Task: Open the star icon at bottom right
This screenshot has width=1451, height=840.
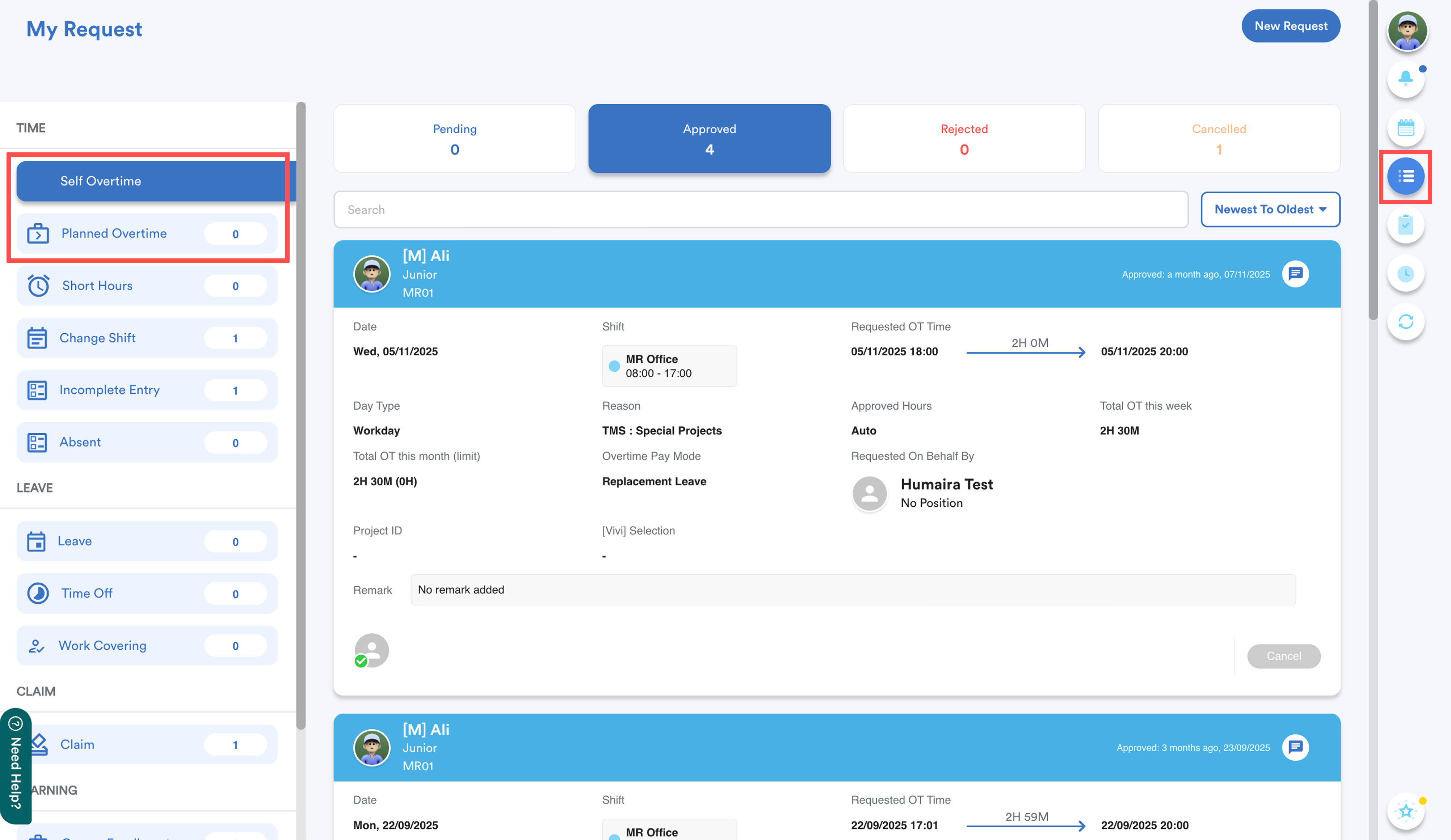Action: point(1405,811)
